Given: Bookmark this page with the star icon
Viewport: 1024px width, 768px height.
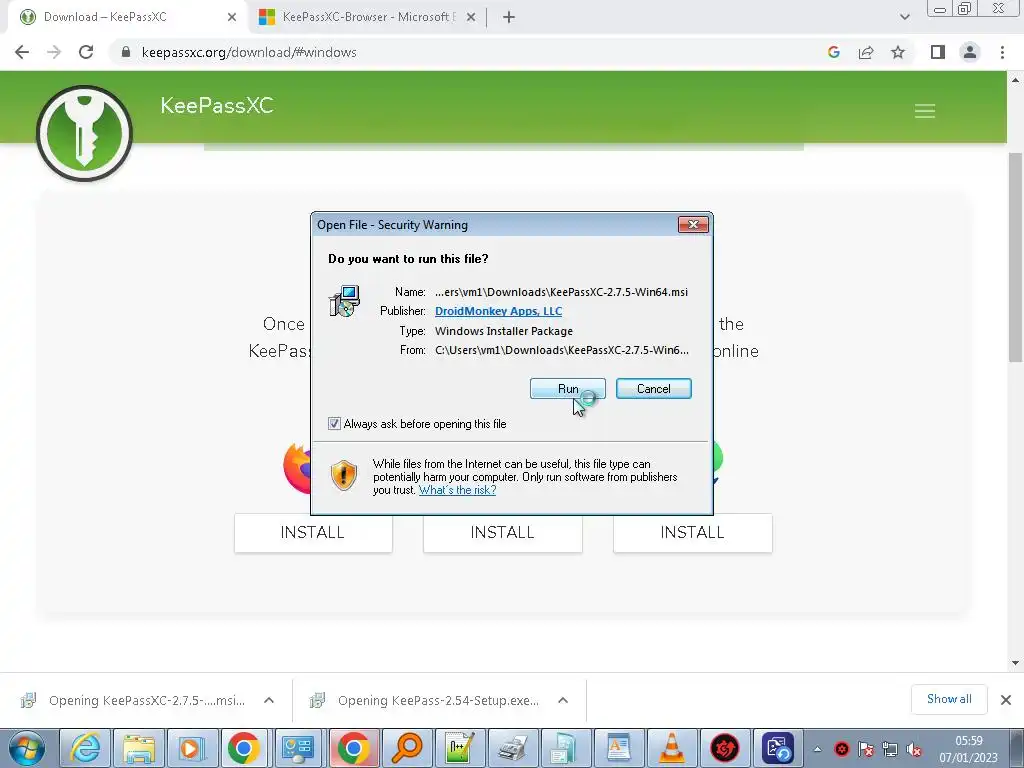Looking at the screenshot, I should (x=898, y=52).
